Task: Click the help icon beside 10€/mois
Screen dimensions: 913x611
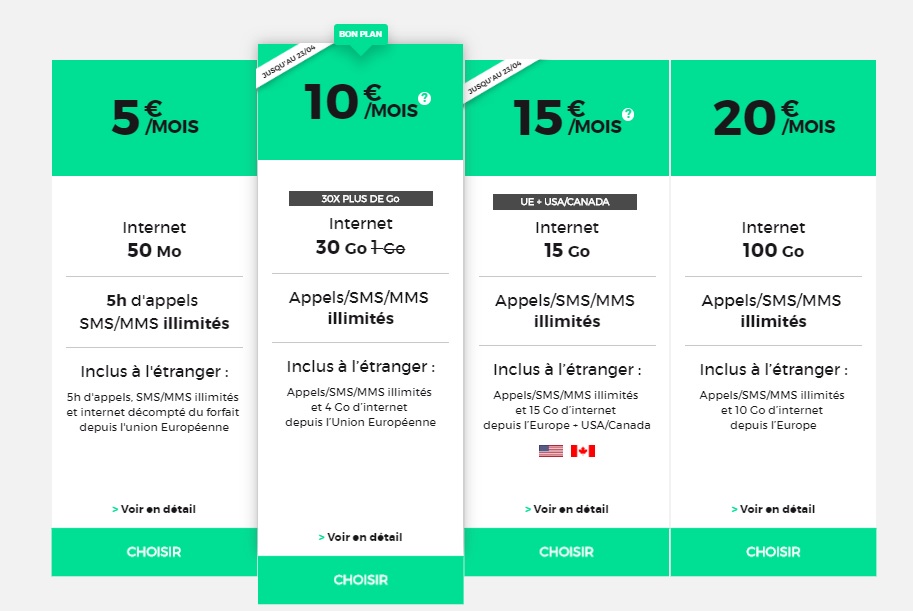Action: click(424, 98)
